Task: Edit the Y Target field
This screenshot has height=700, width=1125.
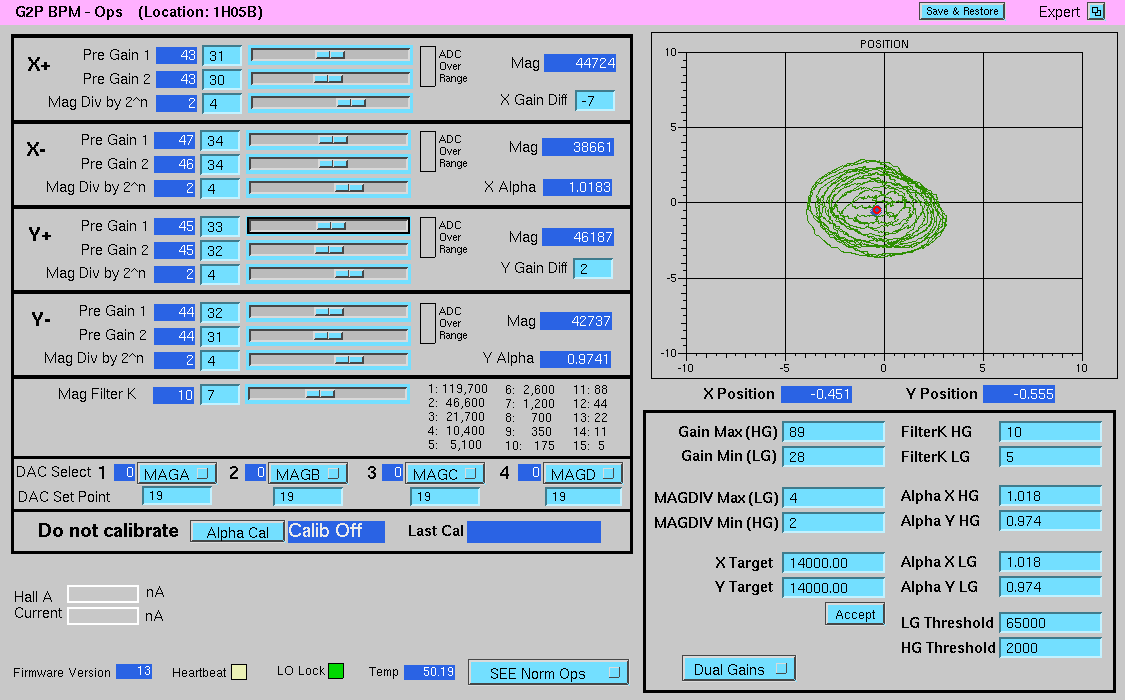Action: point(834,588)
